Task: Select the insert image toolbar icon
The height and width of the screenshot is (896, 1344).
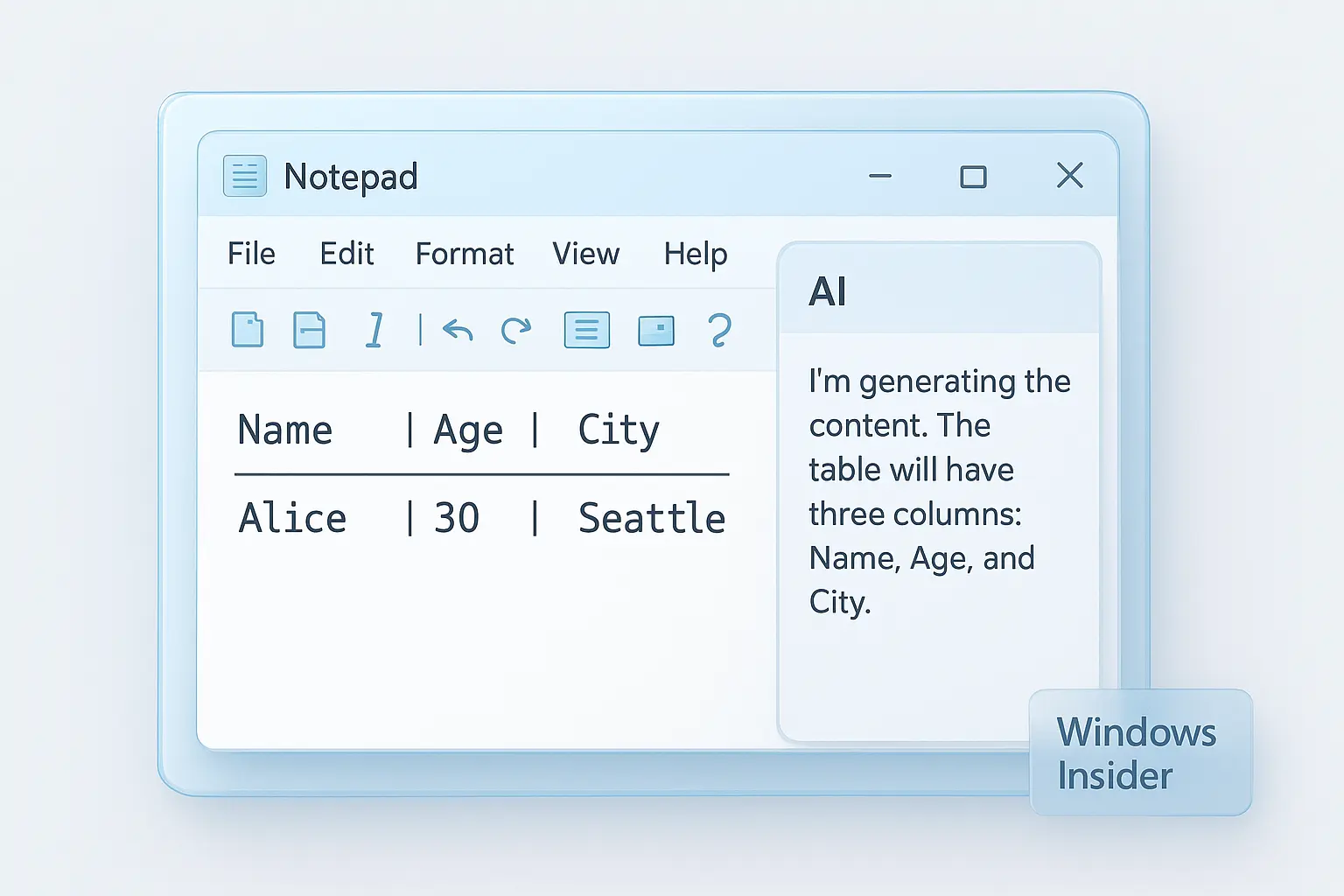Action: point(656,330)
